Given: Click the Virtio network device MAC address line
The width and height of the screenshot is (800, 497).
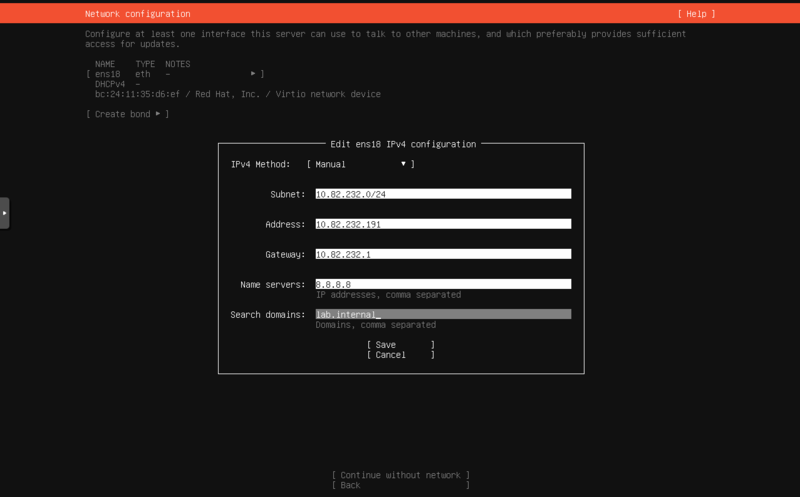Looking at the screenshot, I should (x=237, y=94).
